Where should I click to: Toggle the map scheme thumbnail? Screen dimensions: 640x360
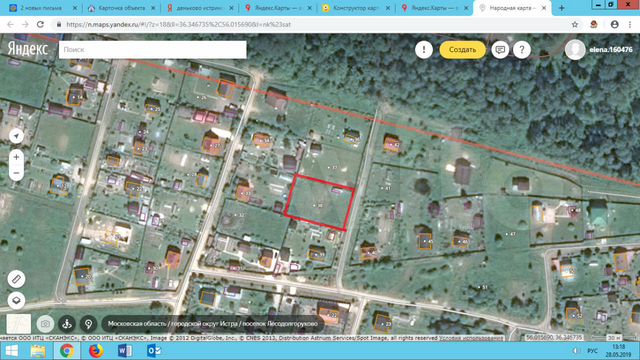click(19, 324)
